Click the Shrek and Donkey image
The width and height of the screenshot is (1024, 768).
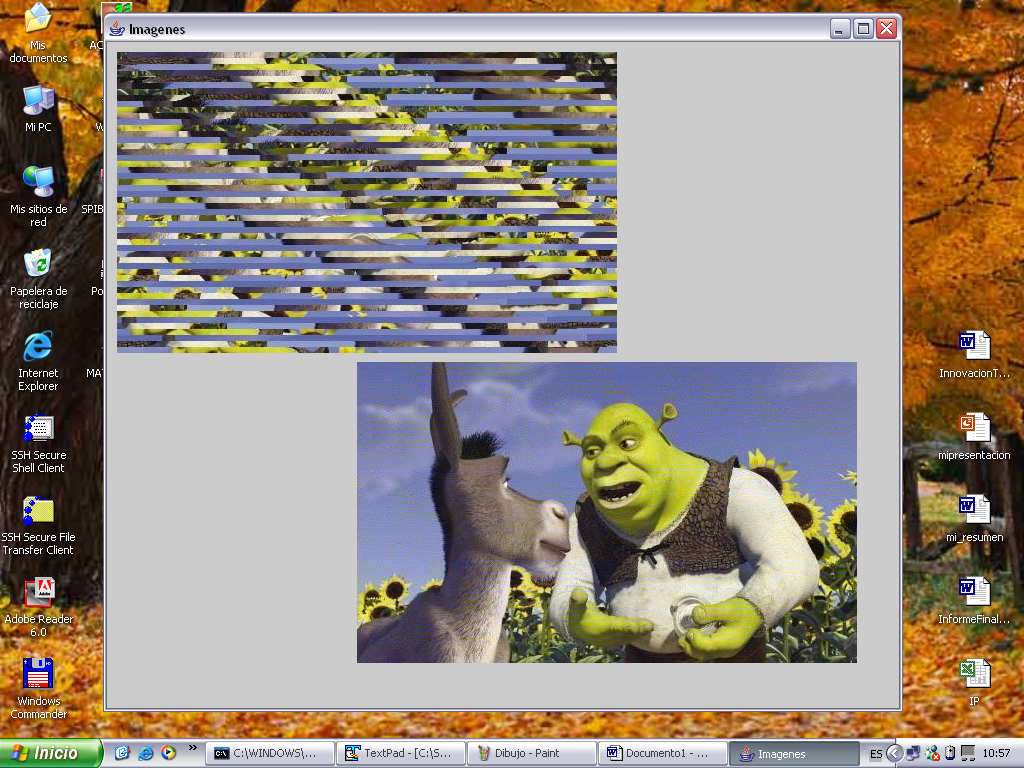click(607, 513)
